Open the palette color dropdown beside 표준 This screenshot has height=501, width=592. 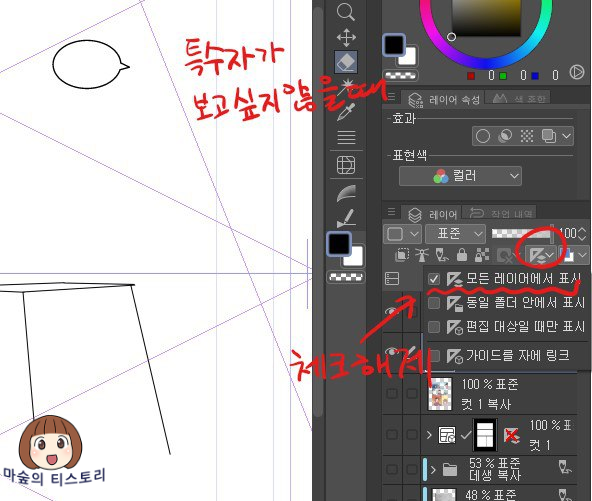[402, 234]
